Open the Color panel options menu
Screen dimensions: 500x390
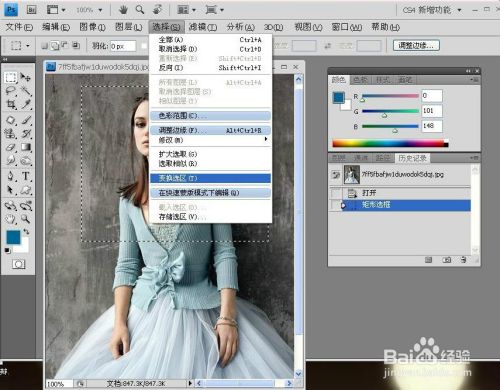pyautogui.click(x=475, y=80)
